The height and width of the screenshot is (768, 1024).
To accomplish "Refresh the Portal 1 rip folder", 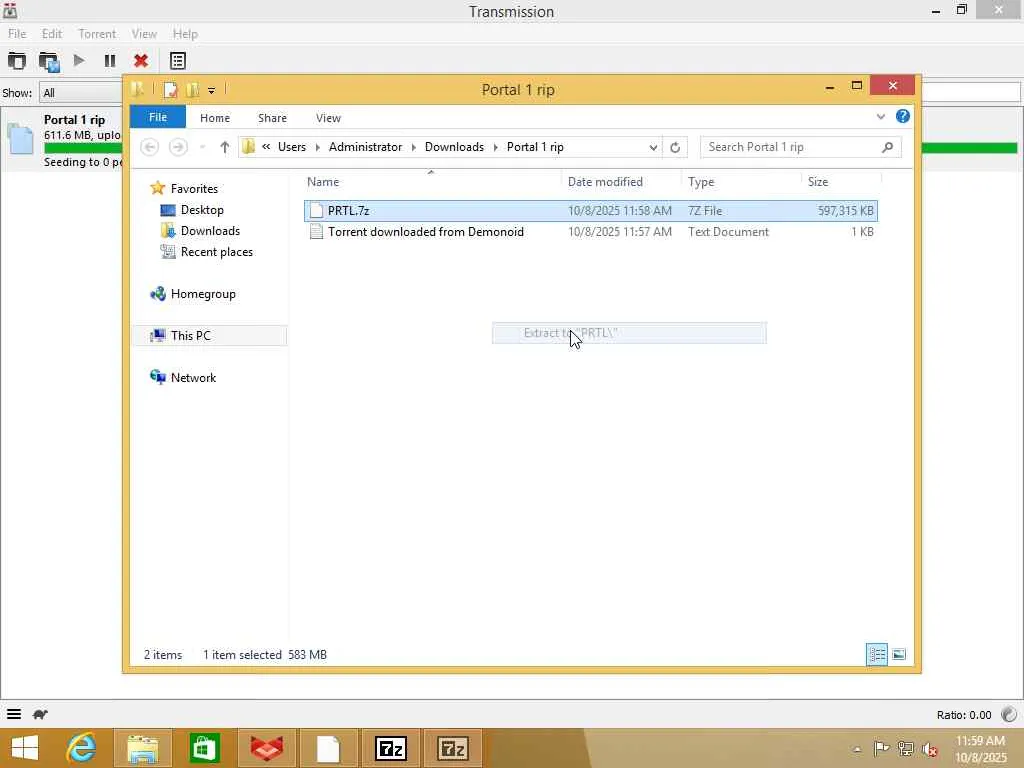I will pos(675,148).
